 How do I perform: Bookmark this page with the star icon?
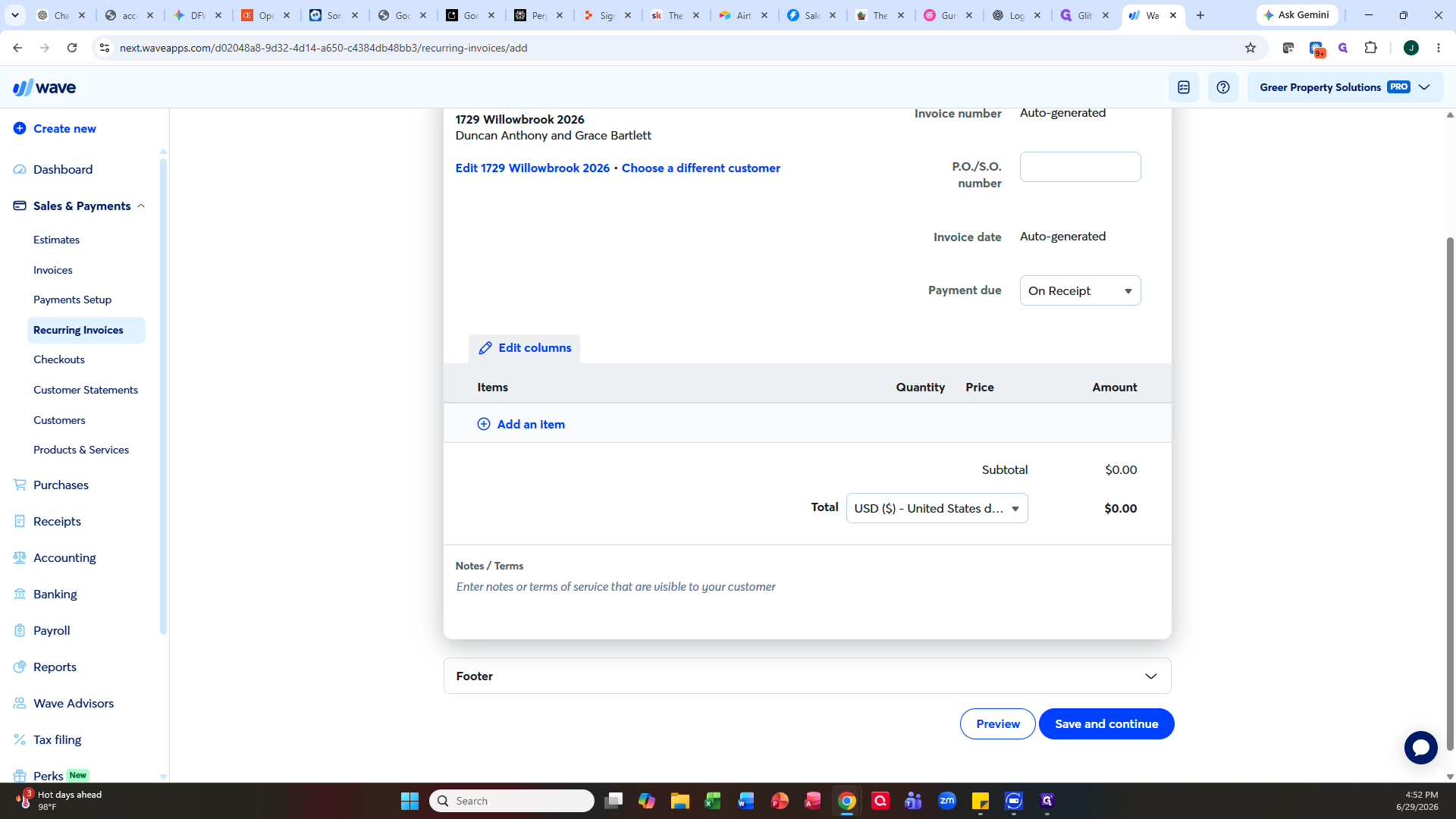[1250, 48]
